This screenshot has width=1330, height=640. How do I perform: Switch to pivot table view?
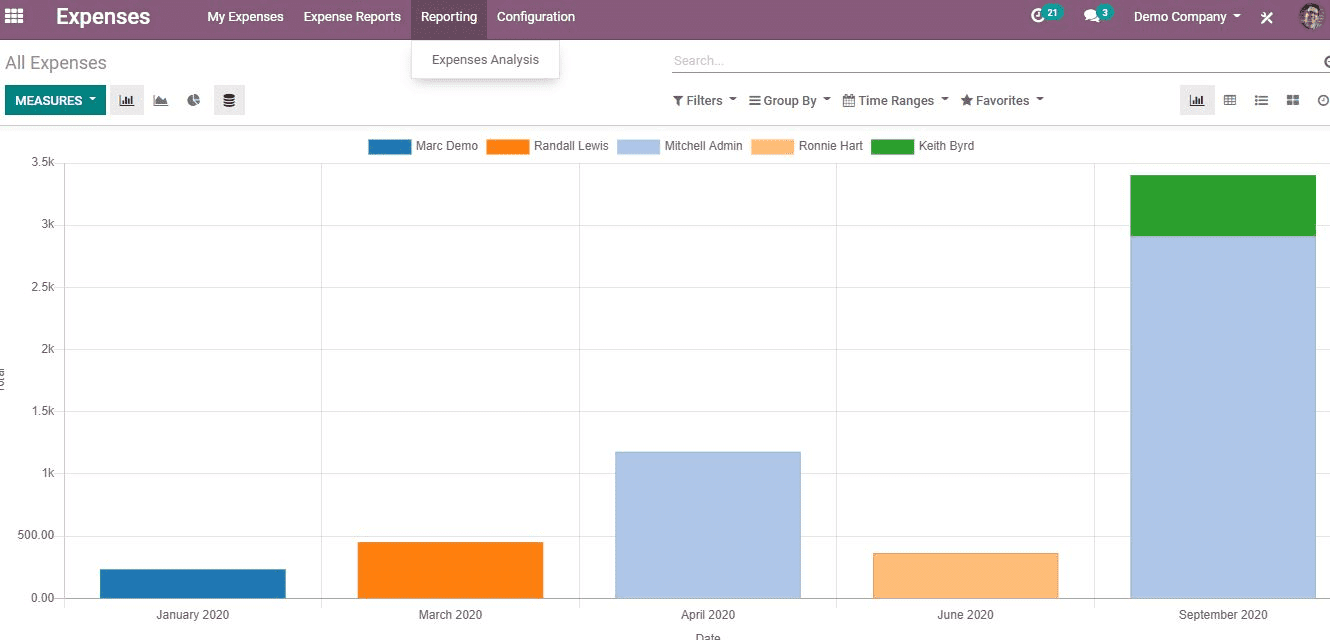(x=1230, y=100)
